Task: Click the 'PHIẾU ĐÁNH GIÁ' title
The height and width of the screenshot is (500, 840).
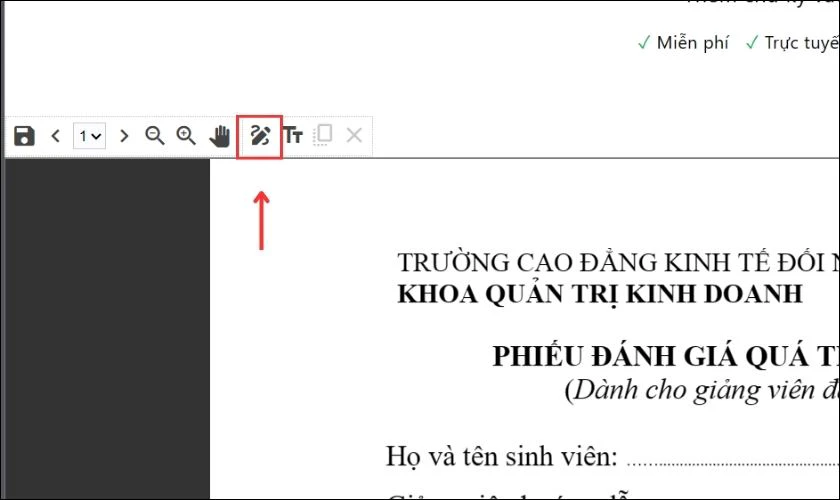Action: 666,356
